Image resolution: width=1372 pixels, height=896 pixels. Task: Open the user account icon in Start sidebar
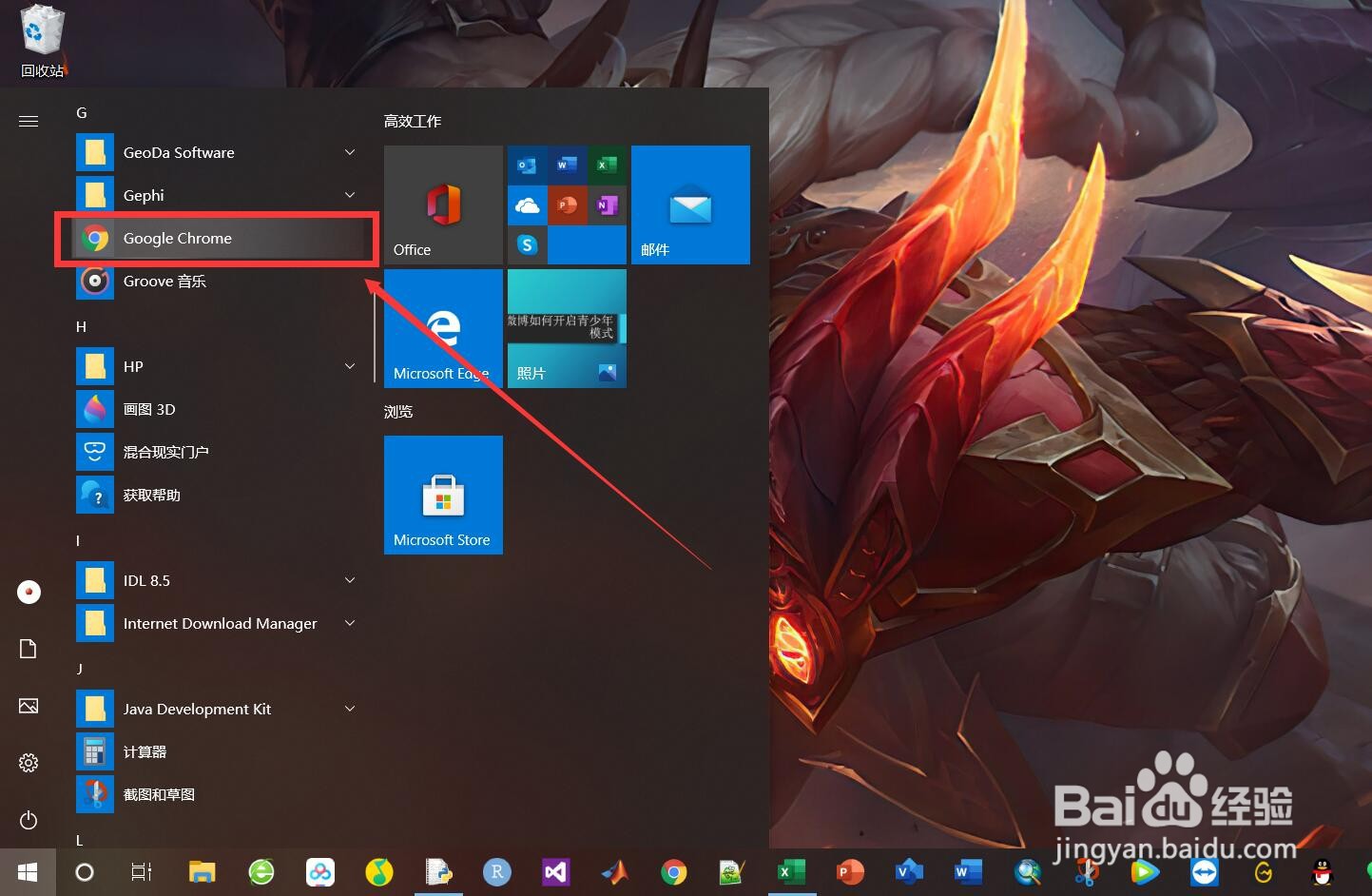coord(29,592)
